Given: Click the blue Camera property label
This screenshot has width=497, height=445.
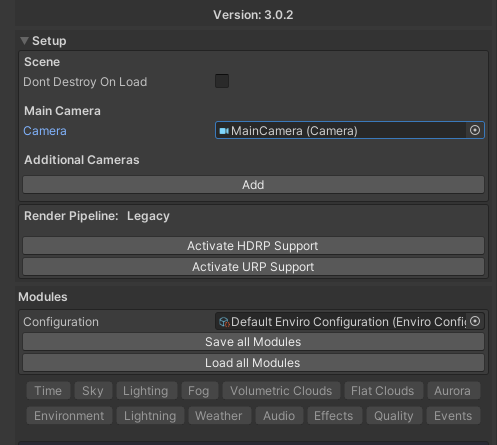Looking at the screenshot, I should 45,131.
